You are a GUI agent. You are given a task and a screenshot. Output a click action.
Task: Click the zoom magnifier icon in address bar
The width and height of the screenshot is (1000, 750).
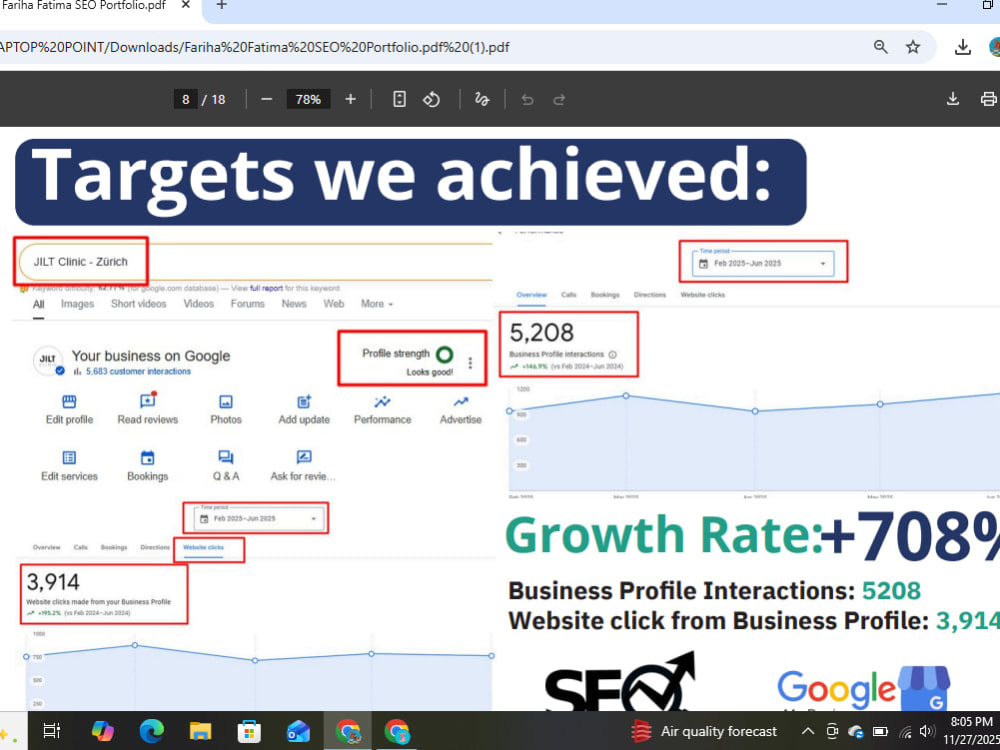tap(881, 47)
